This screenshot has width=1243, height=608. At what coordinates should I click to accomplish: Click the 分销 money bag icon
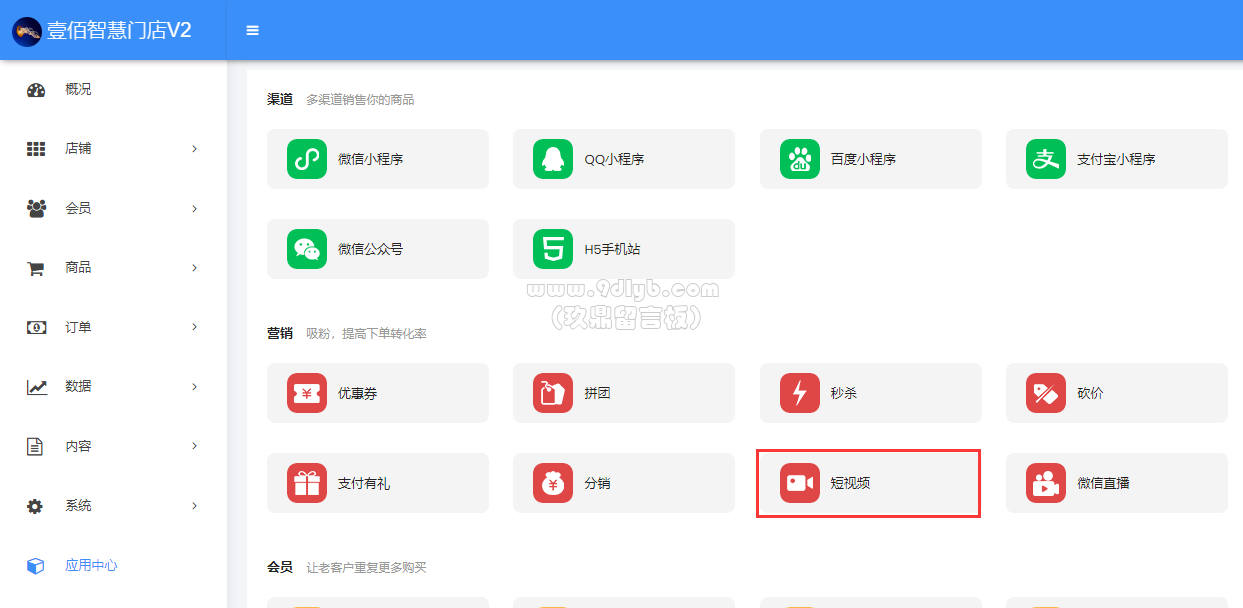tap(553, 483)
